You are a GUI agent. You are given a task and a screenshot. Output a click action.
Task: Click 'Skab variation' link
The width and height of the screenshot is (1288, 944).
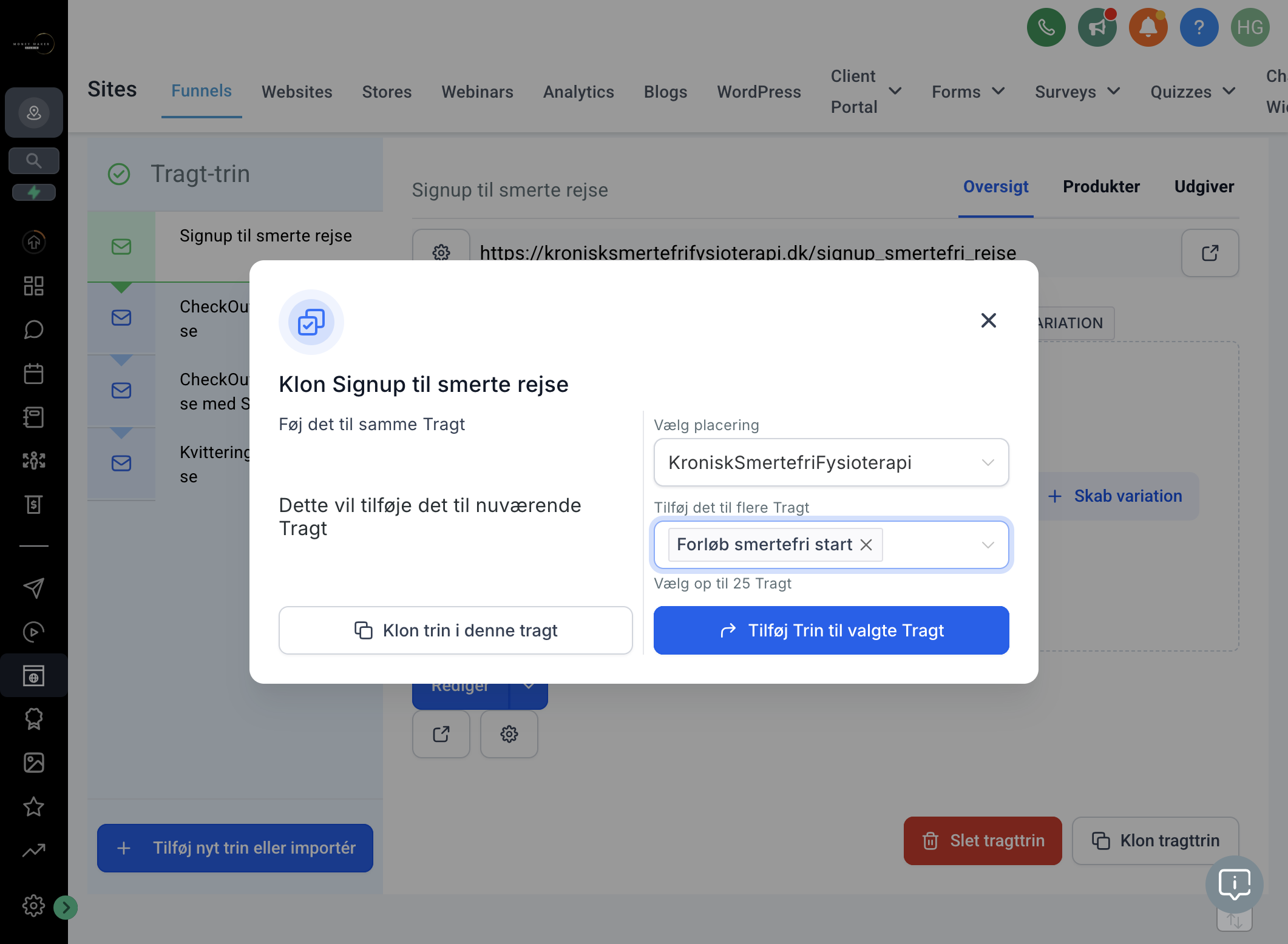(1115, 496)
